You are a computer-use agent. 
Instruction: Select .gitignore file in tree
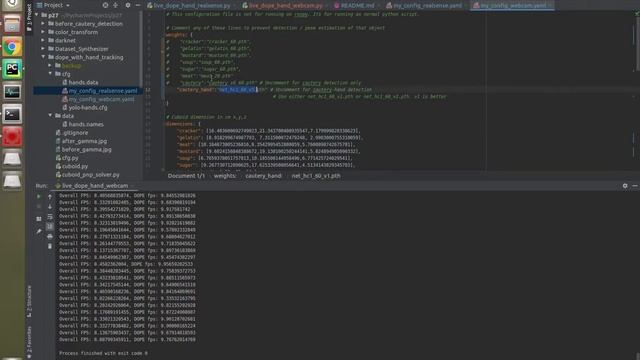tap(72, 133)
